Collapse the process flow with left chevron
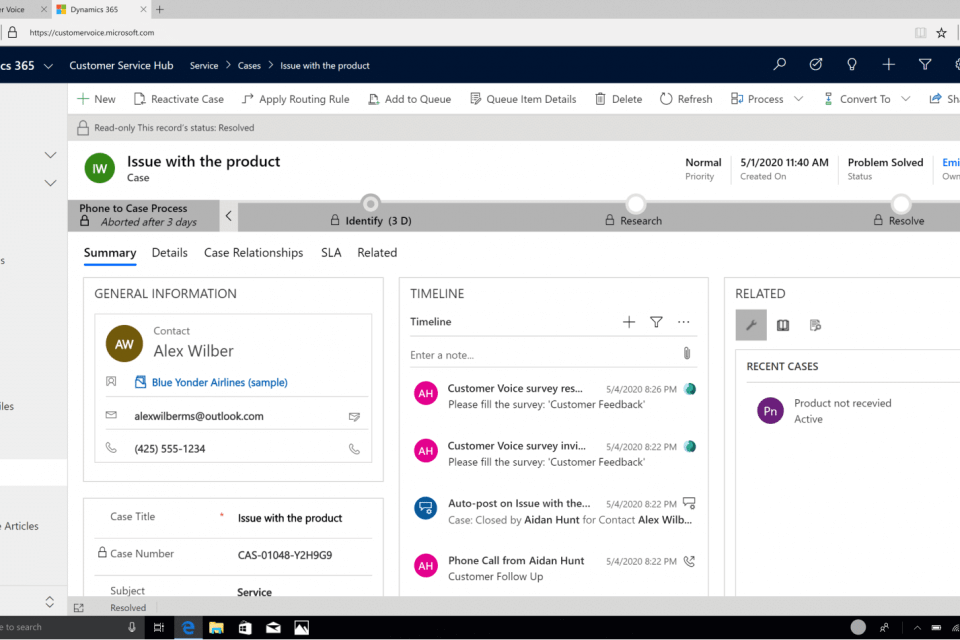 coord(228,216)
